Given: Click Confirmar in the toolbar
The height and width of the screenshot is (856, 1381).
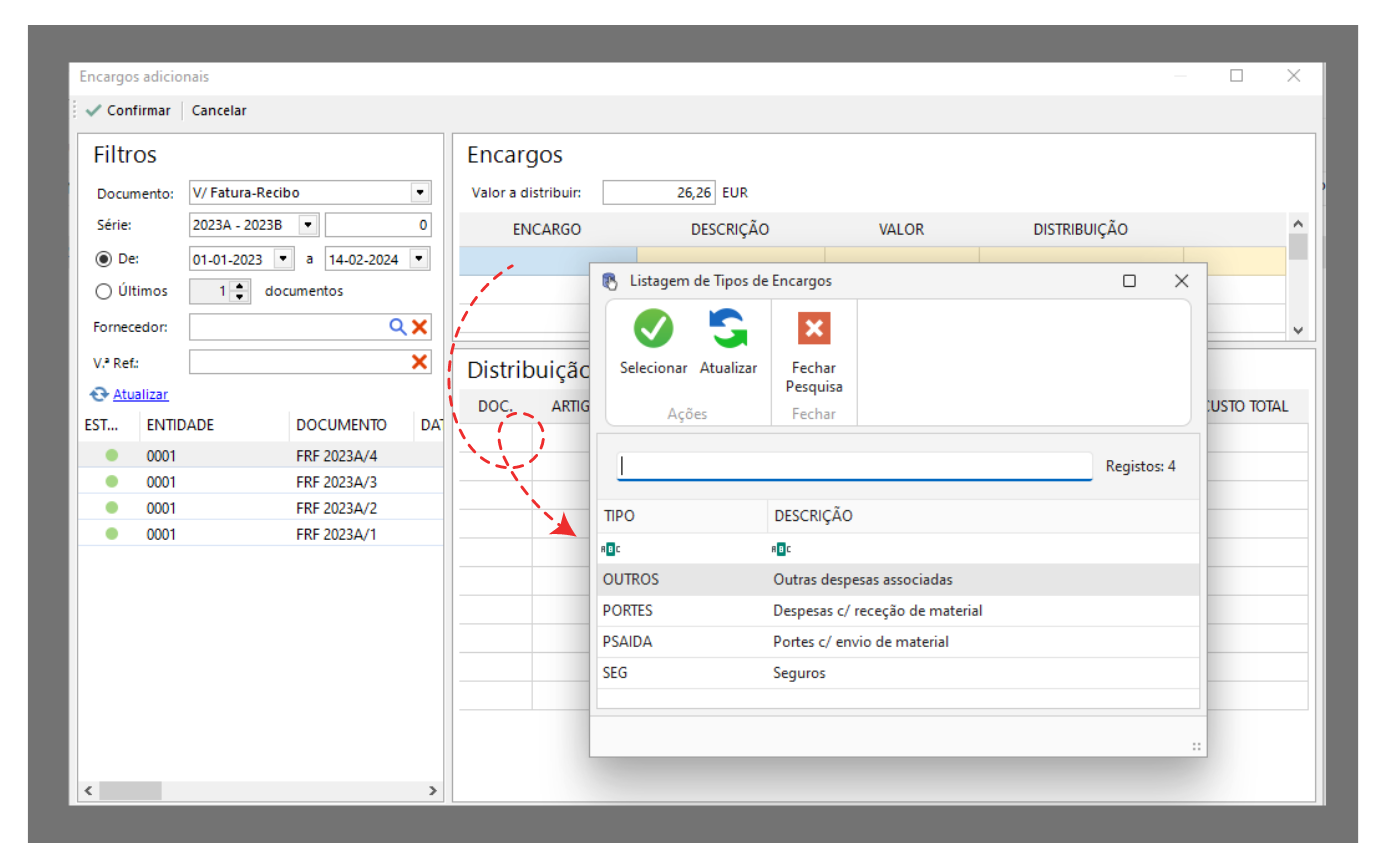Looking at the screenshot, I should pyautogui.click(x=129, y=111).
